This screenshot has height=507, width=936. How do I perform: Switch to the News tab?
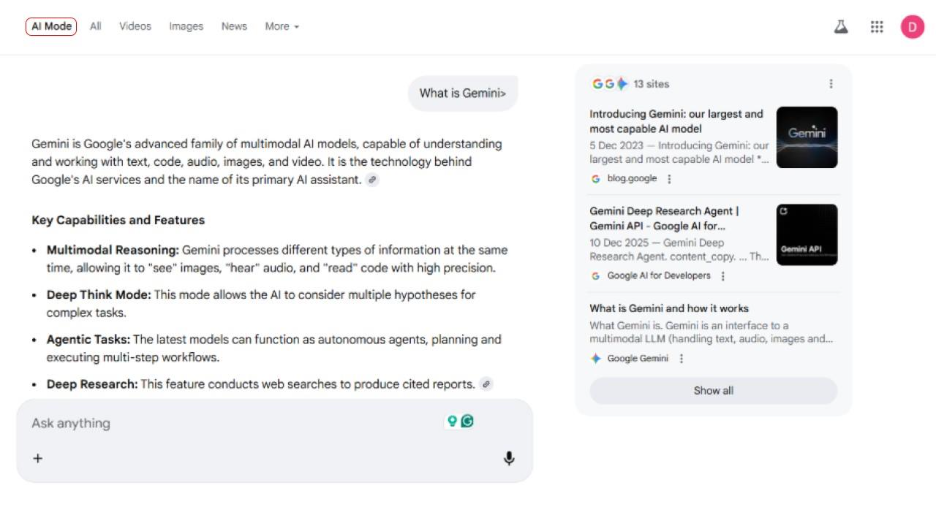[234, 26]
